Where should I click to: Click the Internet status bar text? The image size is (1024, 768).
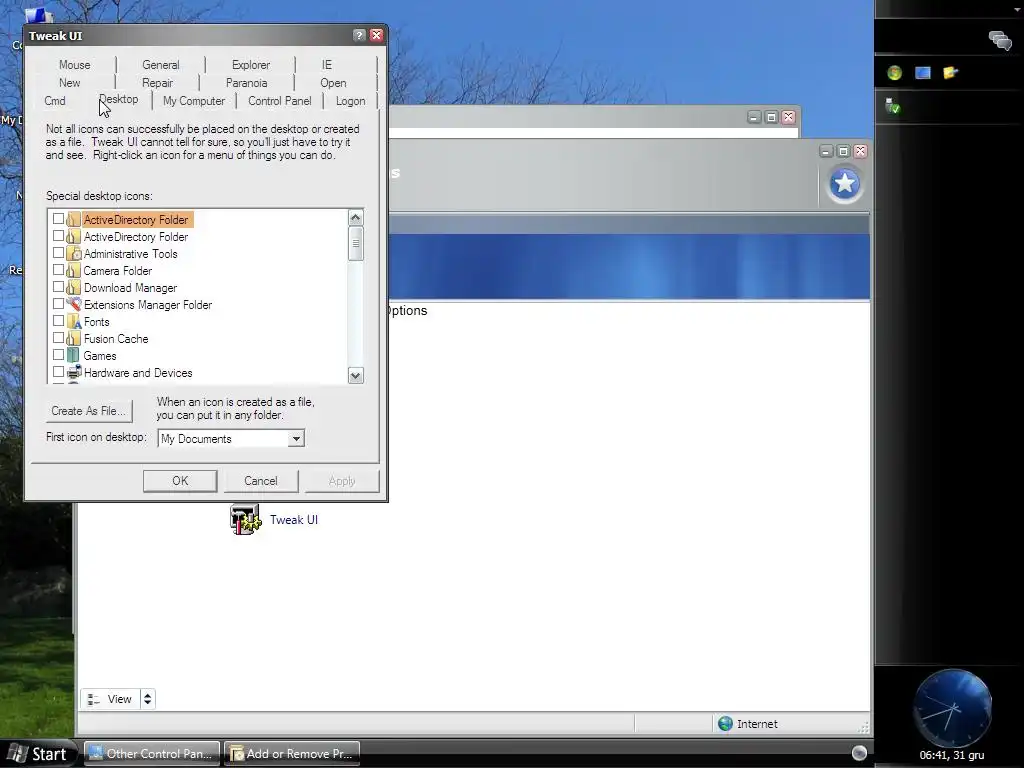tap(757, 724)
